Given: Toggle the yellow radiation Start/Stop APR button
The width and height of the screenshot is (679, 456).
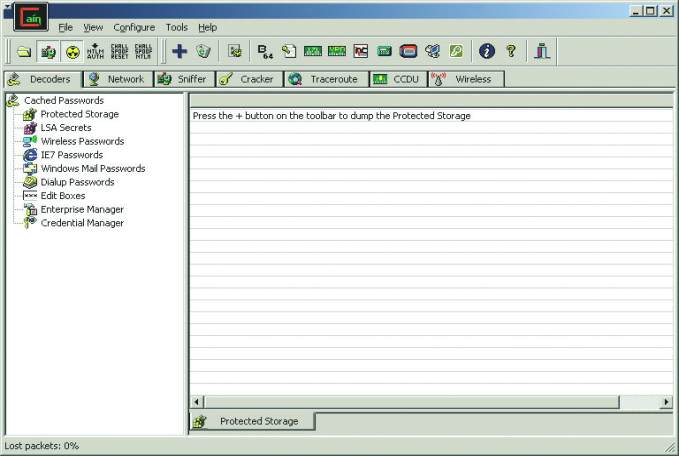Looking at the screenshot, I should (72, 51).
